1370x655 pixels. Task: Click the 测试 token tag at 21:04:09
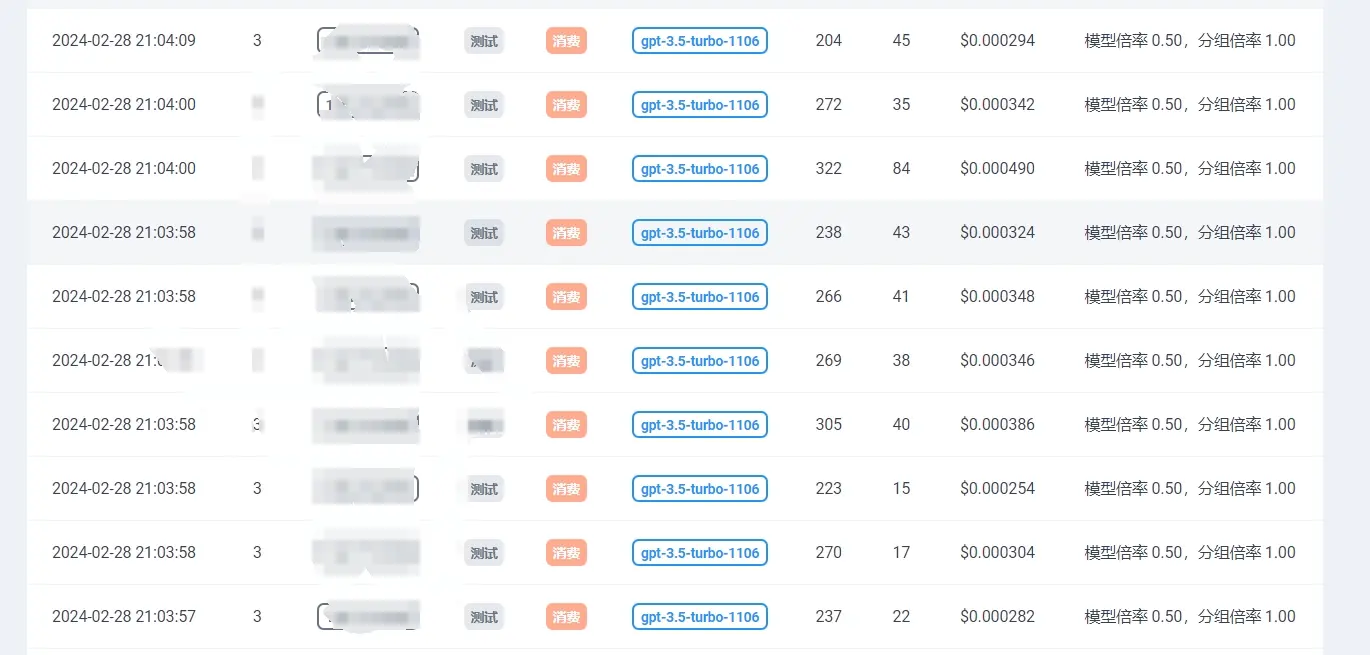point(484,41)
